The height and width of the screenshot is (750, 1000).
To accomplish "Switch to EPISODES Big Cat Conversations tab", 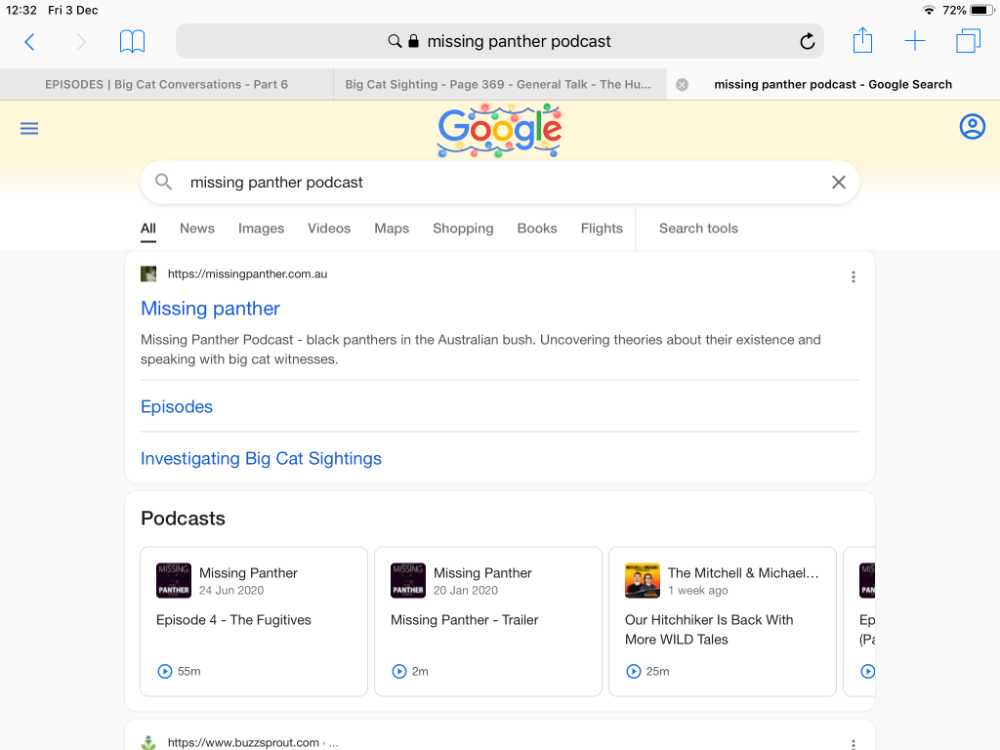I will (166, 85).
